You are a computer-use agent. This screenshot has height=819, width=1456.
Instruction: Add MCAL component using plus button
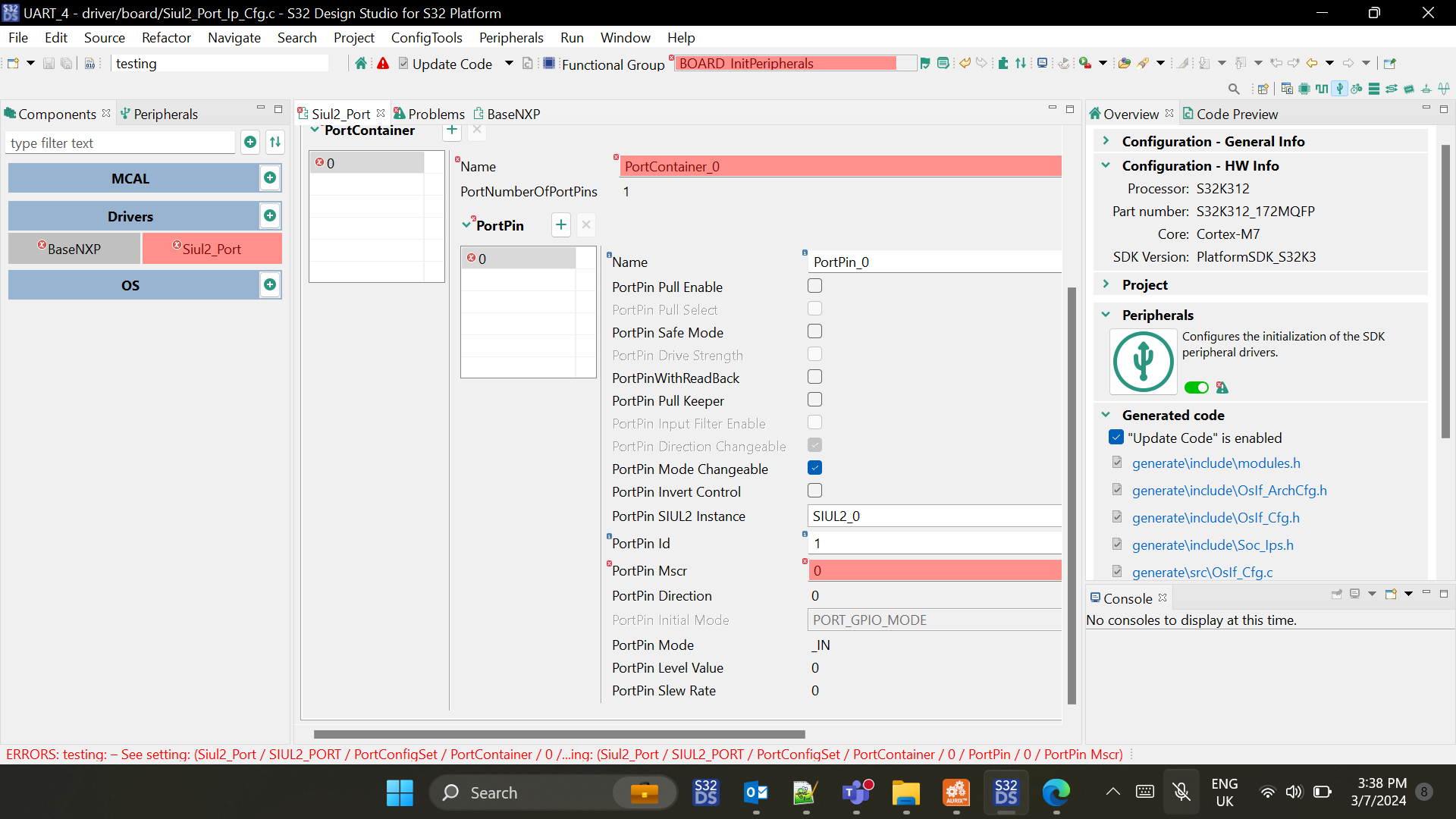pyautogui.click(x=270, y=178)
